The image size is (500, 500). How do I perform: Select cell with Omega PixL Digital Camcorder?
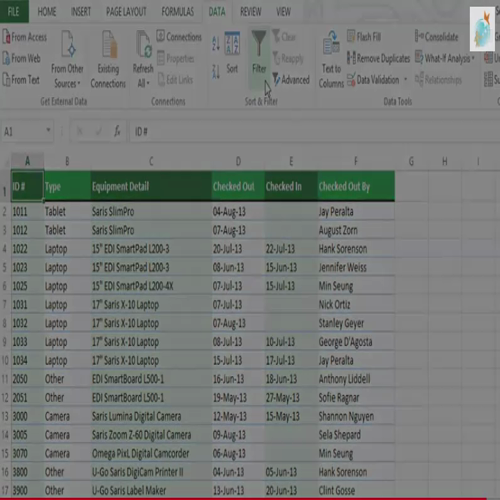tap(151, 453)
